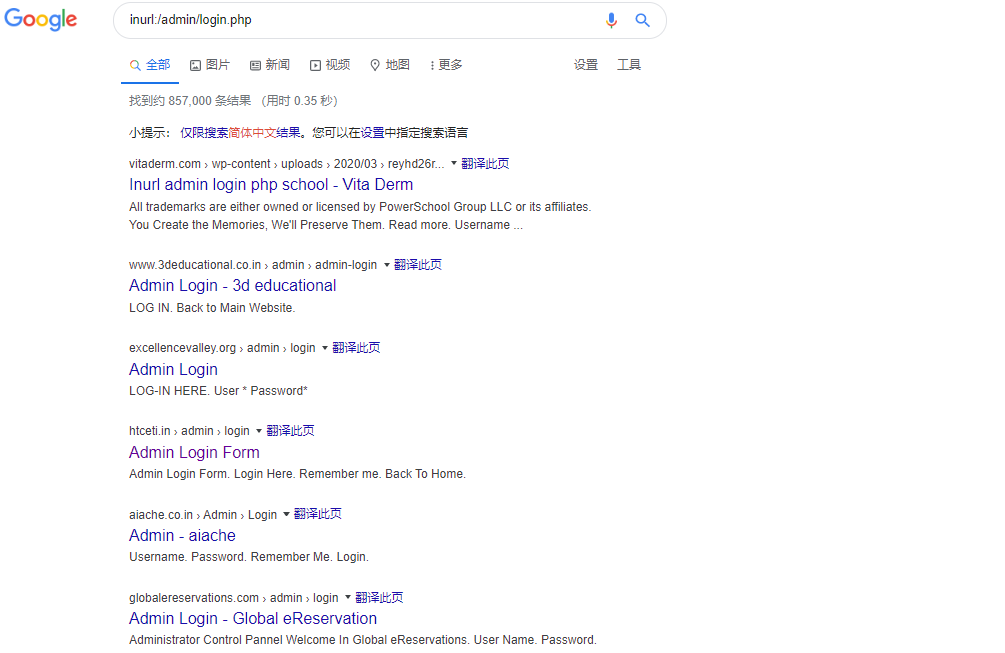Open the 工具 tools menu
This screenshot has height=653, width=1005.
coord(629,64)
